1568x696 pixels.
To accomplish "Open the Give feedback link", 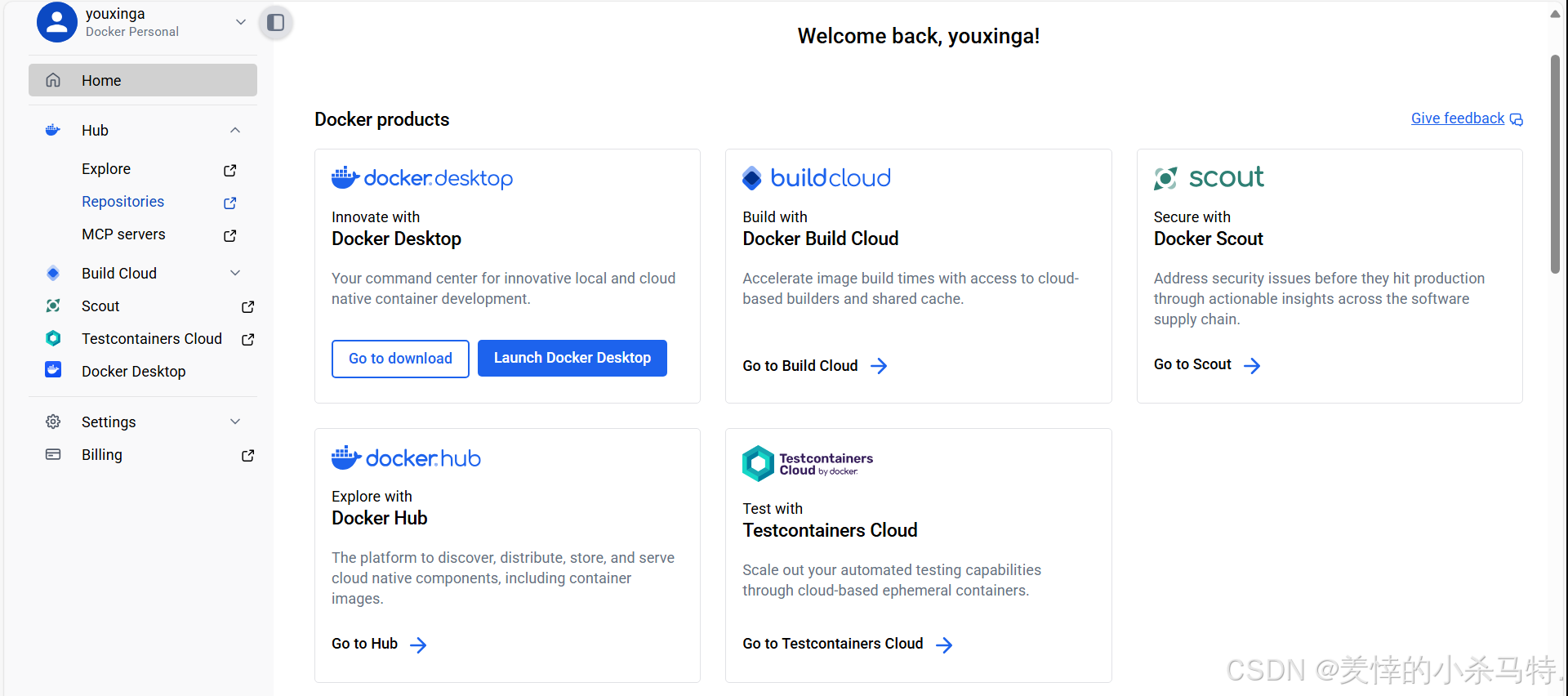I will coord(1457,118).
